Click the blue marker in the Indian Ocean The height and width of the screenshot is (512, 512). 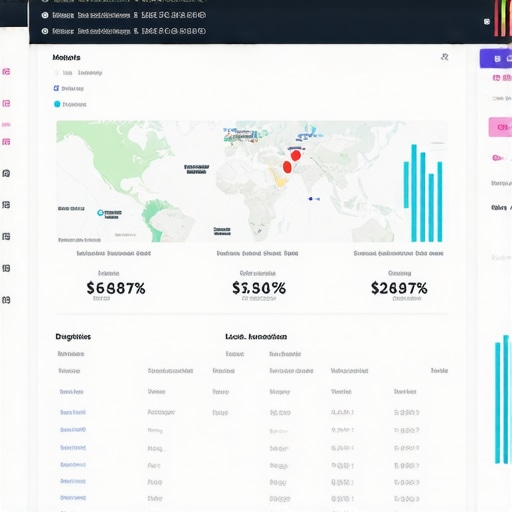[x=311, y=199]
